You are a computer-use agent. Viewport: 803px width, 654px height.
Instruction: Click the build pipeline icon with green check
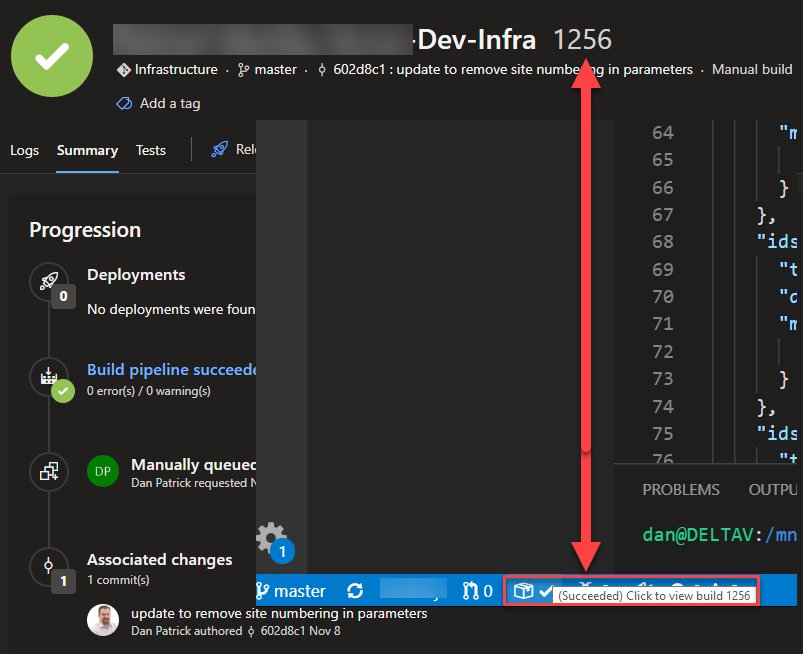pyautogui.click(x=49, y=377)
